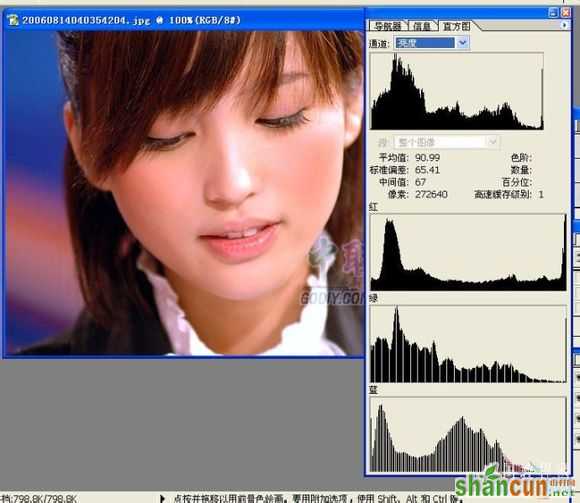Minimize the Histogram palette window
Screen dimensions: 580x503
coord(553,13)
